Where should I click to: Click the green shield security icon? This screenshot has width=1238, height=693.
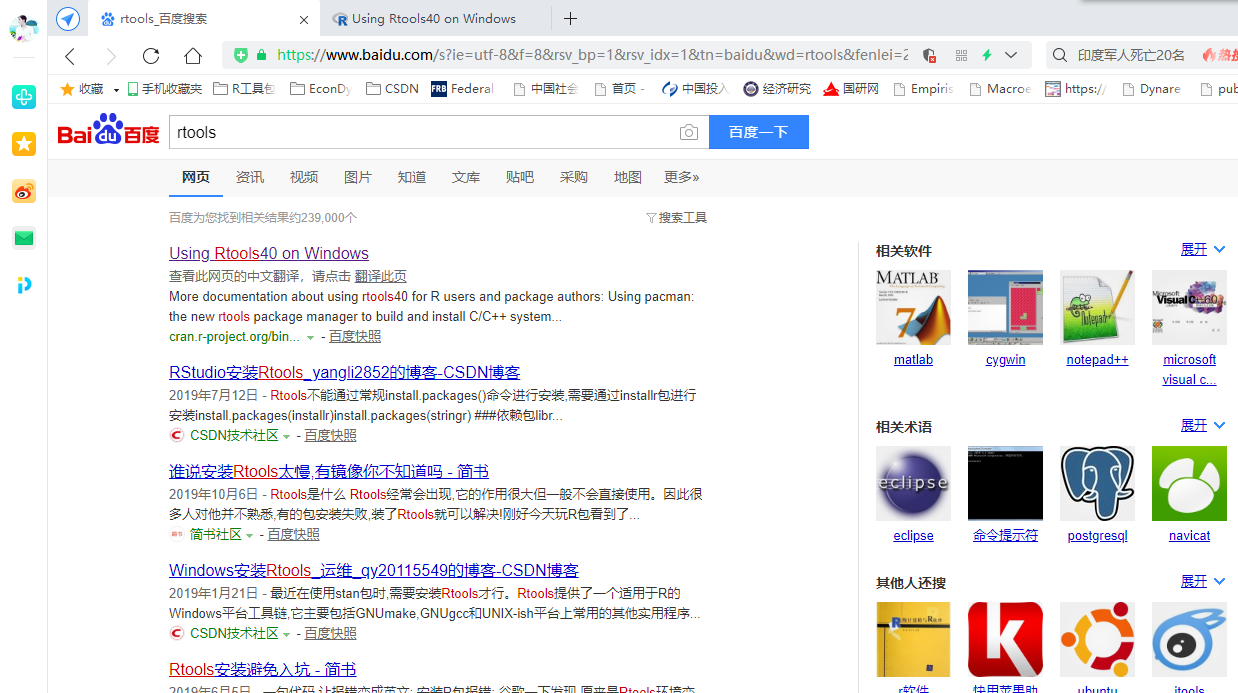tap(241, 55)
